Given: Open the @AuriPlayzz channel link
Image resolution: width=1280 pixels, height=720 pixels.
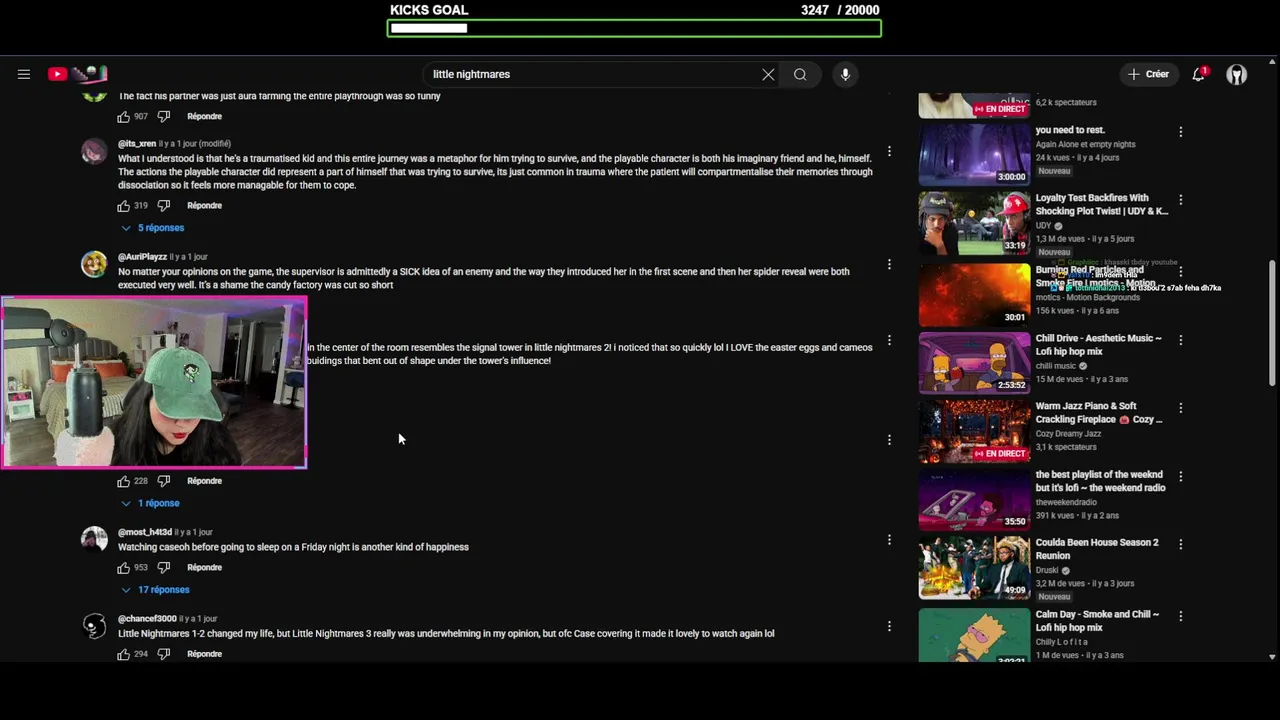Looking at the screenshot, I should coord(142,257).
